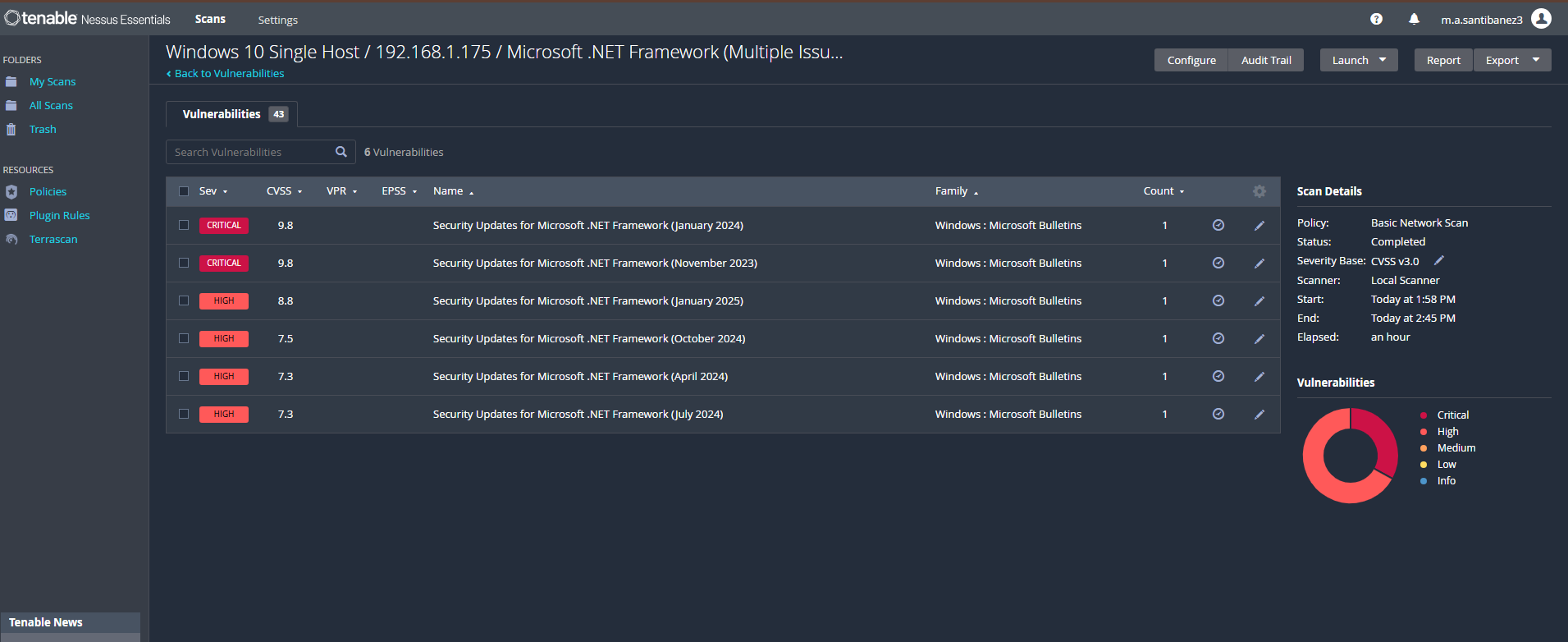The height and width of the screenshot is (642, 1568).
Task: Click the My Scans folder icon
Action: (11, 81)
